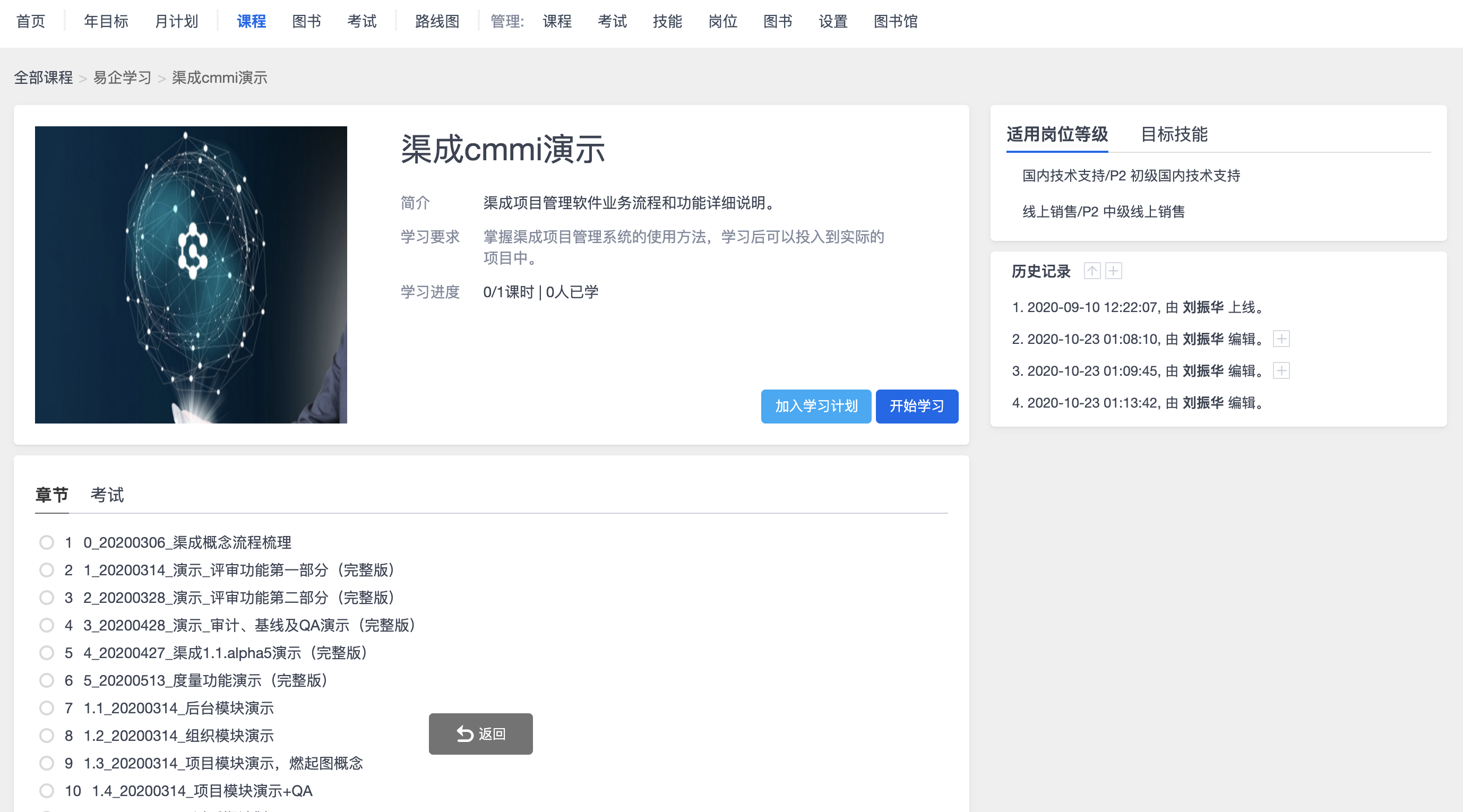Click 国内技术支持/P2 初级国内技术支持 entry
1463x812 pixels.
pos(1131,176)
